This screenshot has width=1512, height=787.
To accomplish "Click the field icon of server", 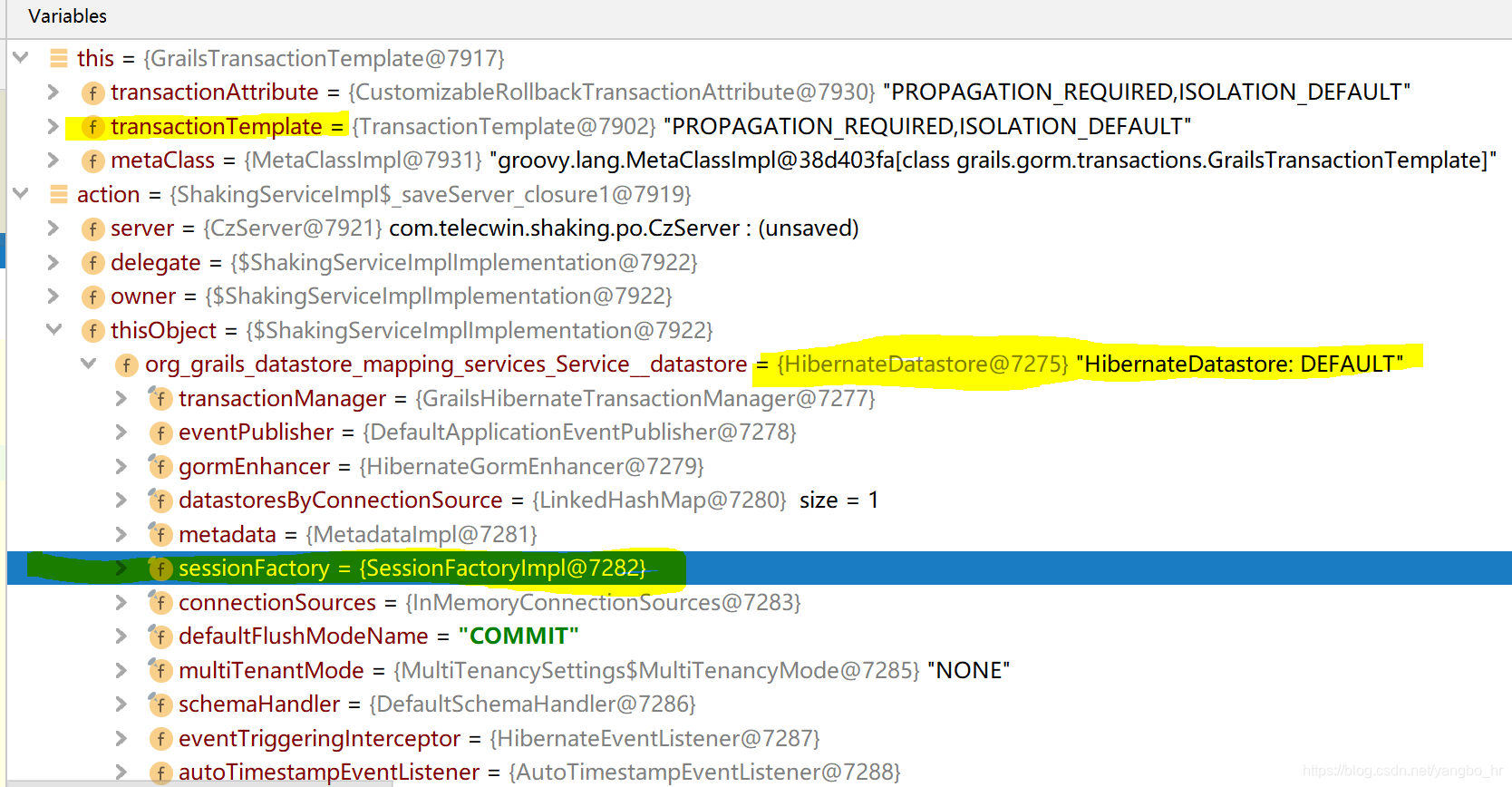I will click(92, 228).
